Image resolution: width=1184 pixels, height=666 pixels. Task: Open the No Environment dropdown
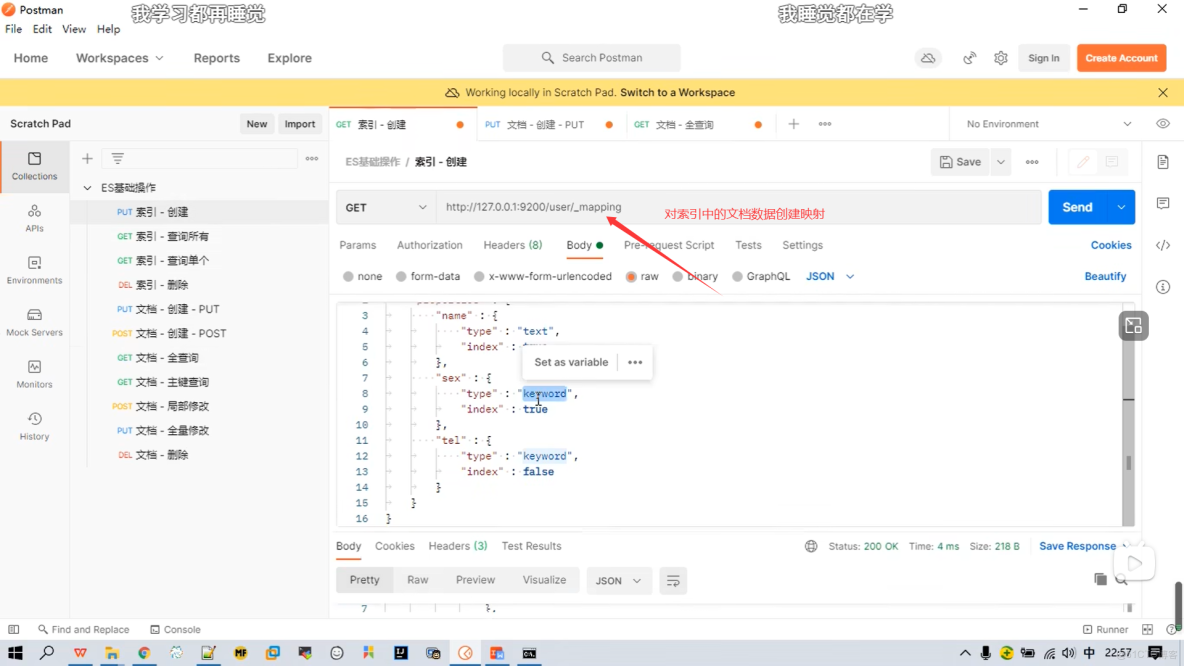tap(1040, 123)
